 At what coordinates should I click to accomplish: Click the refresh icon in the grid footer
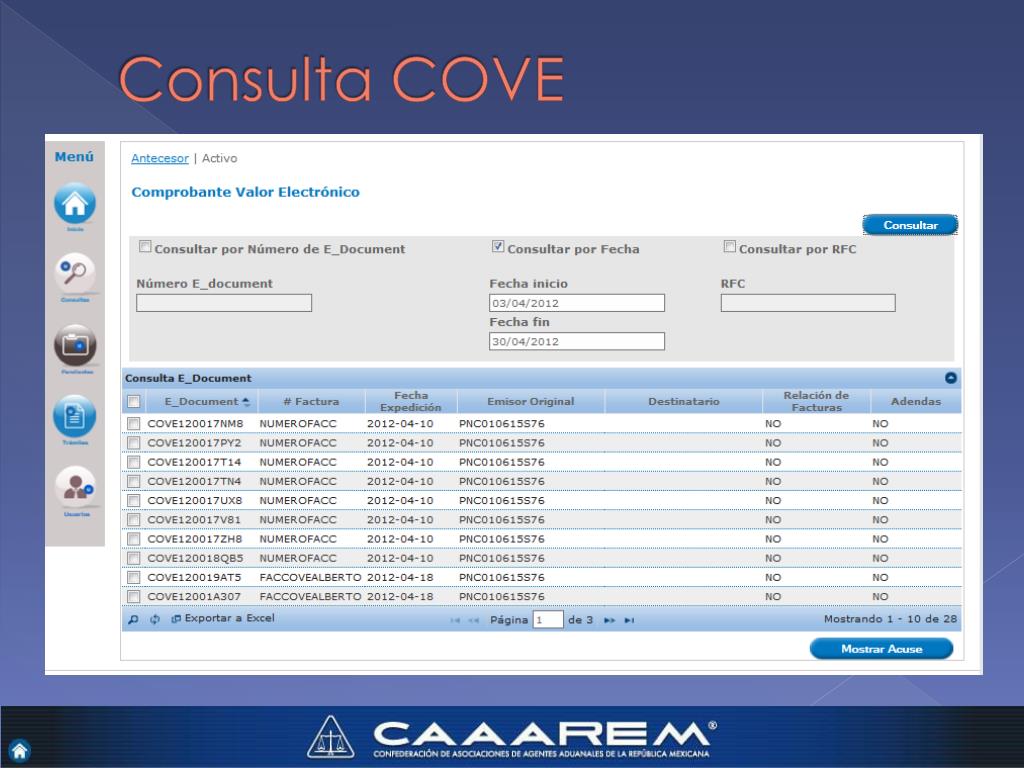tap(155, 619)
